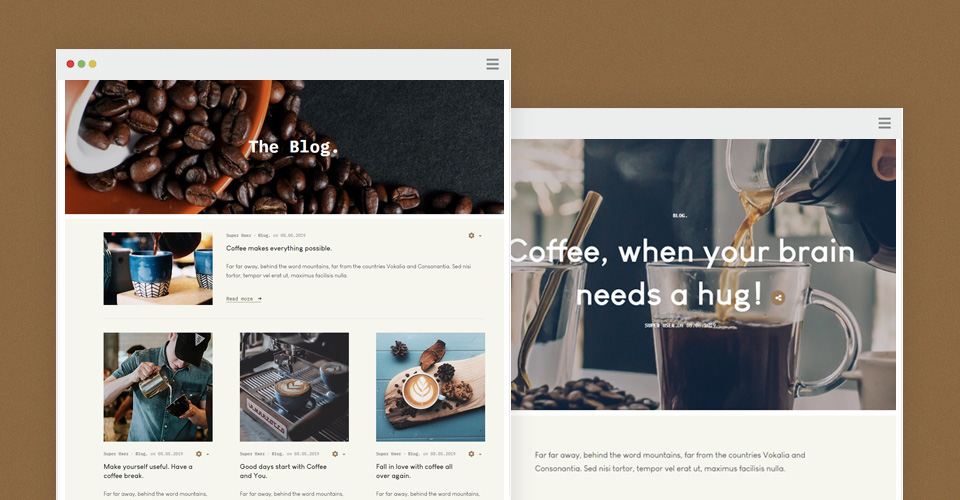Expand dropdown arrow beside latte board post gear

pos(479,455)
